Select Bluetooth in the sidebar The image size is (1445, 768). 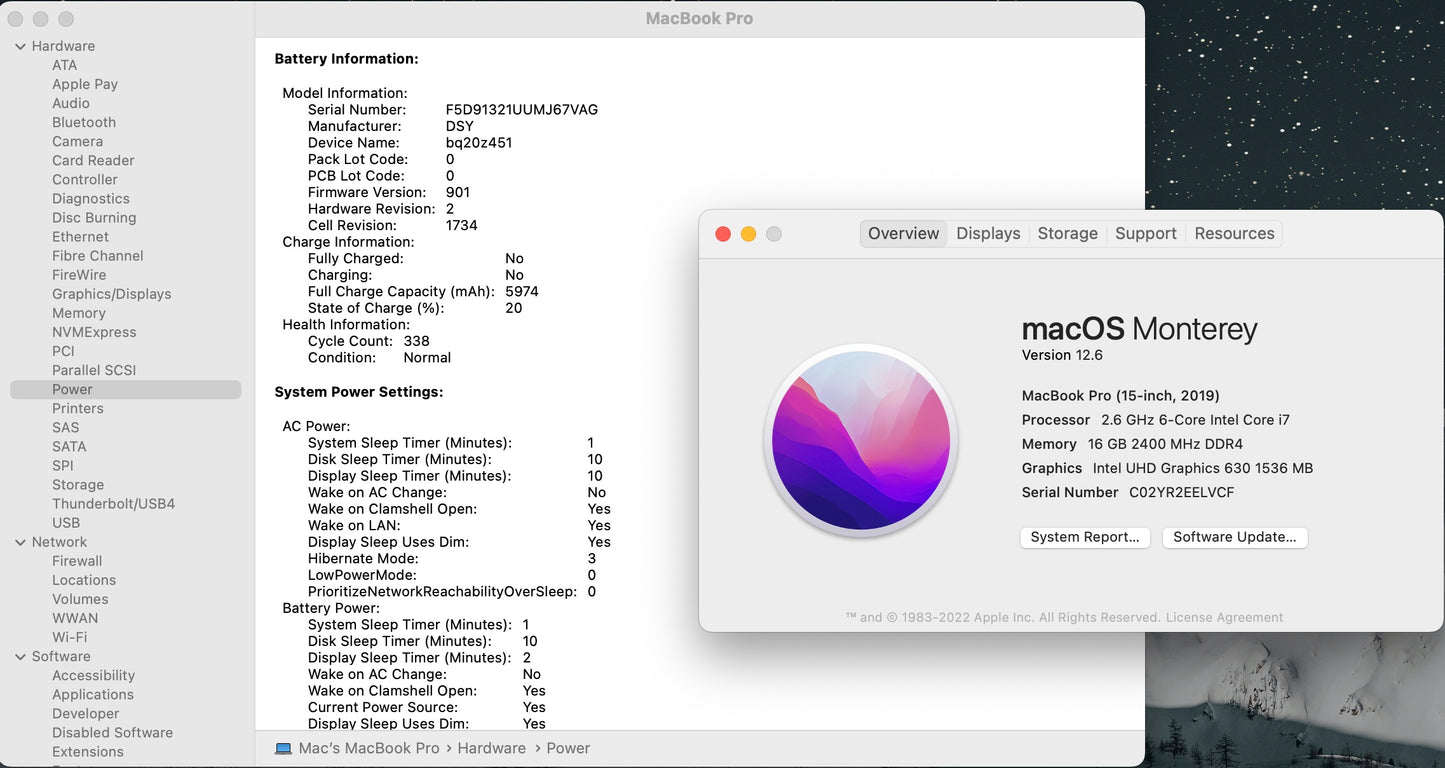click(83, 122)
